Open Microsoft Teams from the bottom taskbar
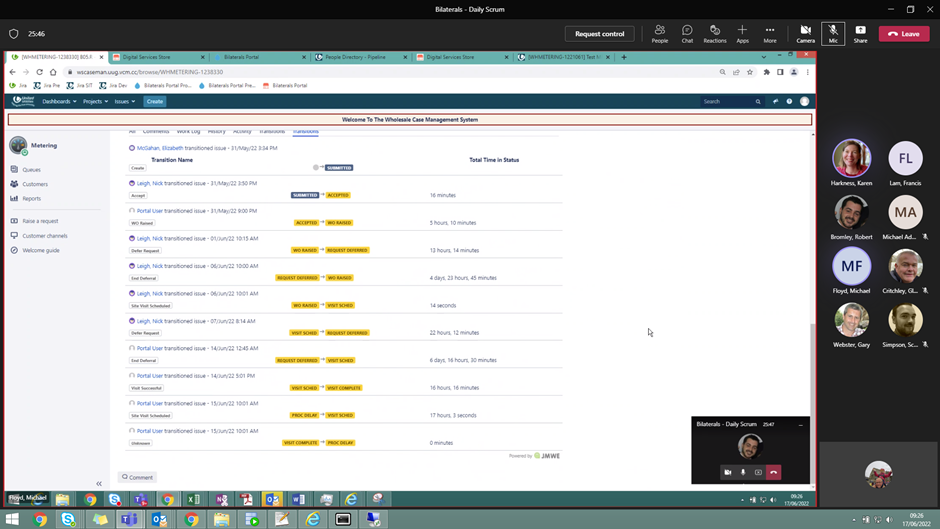Screen dimensions: 940x529 (x=129, y=519)
